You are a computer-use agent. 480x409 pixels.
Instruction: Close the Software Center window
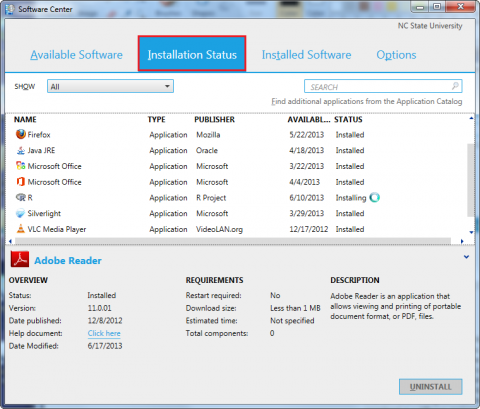point(460,7)
